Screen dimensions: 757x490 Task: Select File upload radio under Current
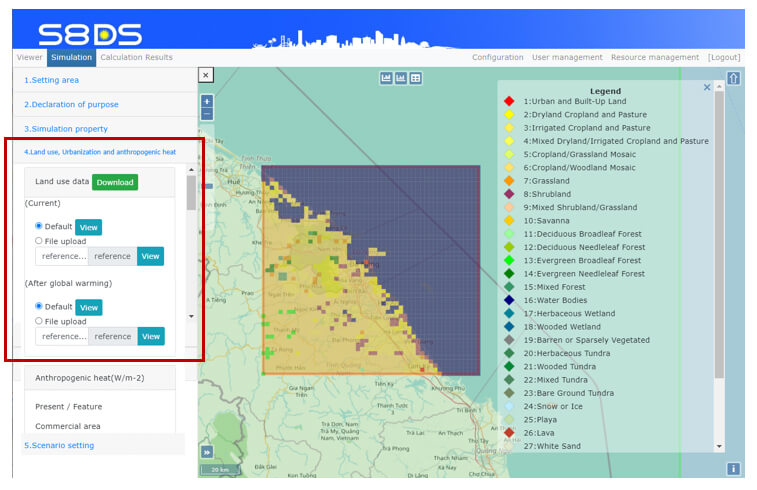click(39, 240)
